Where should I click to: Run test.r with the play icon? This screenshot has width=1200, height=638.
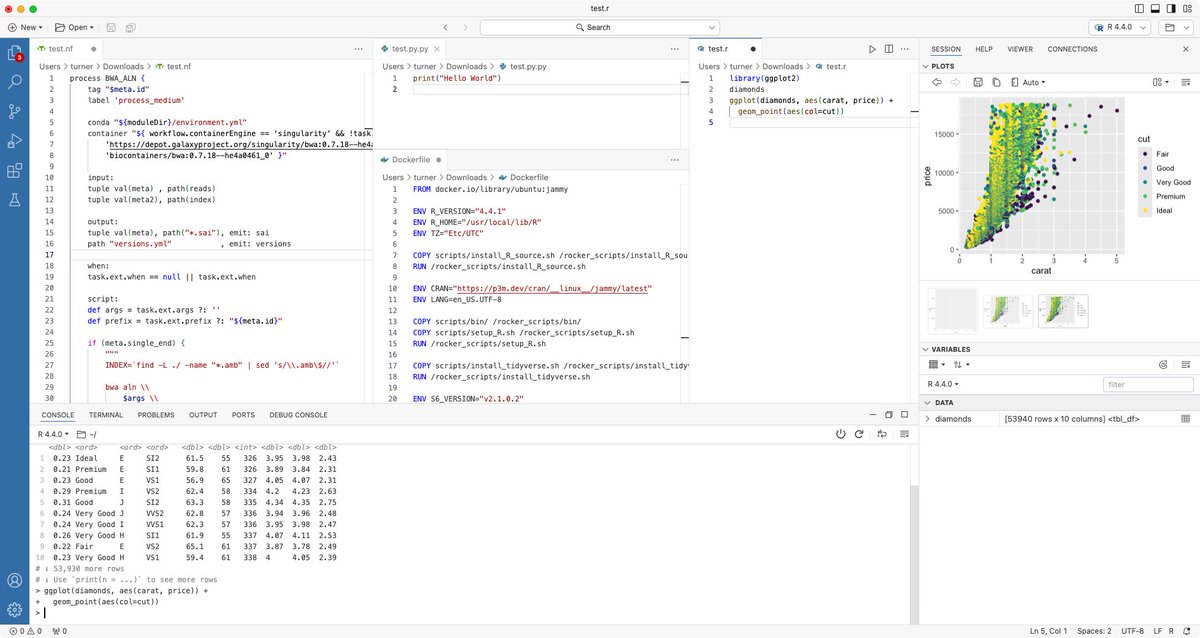(872, 48)
